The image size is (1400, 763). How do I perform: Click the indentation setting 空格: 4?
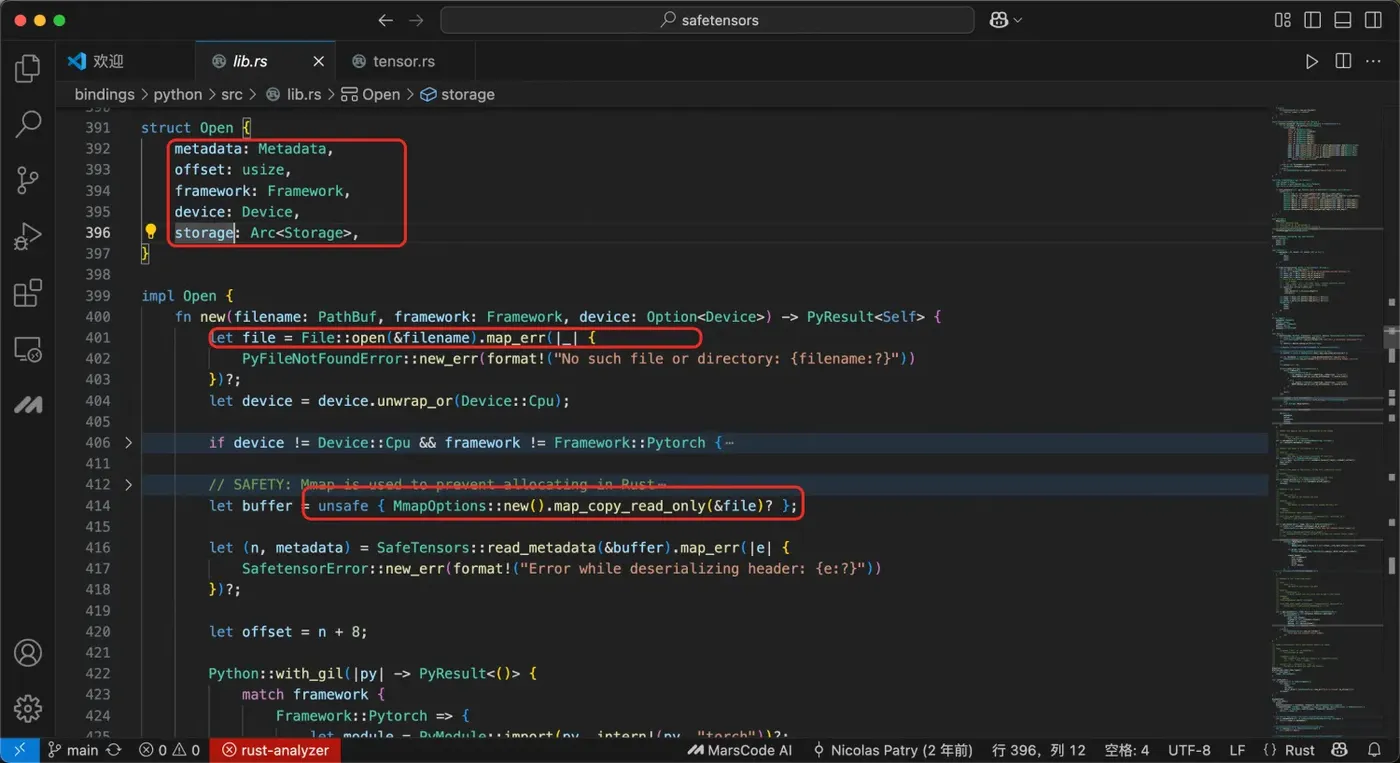[x=1126, y=750]
